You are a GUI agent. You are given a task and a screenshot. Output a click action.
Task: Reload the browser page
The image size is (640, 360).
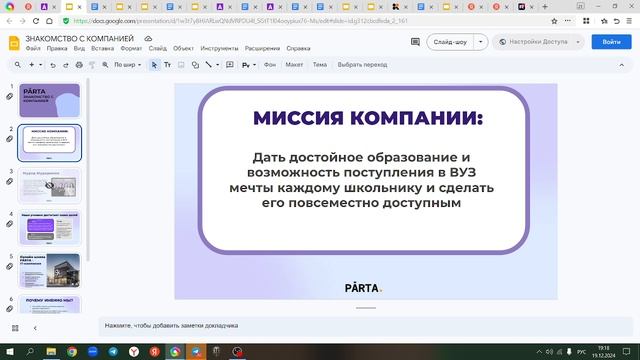click(36, 21)
